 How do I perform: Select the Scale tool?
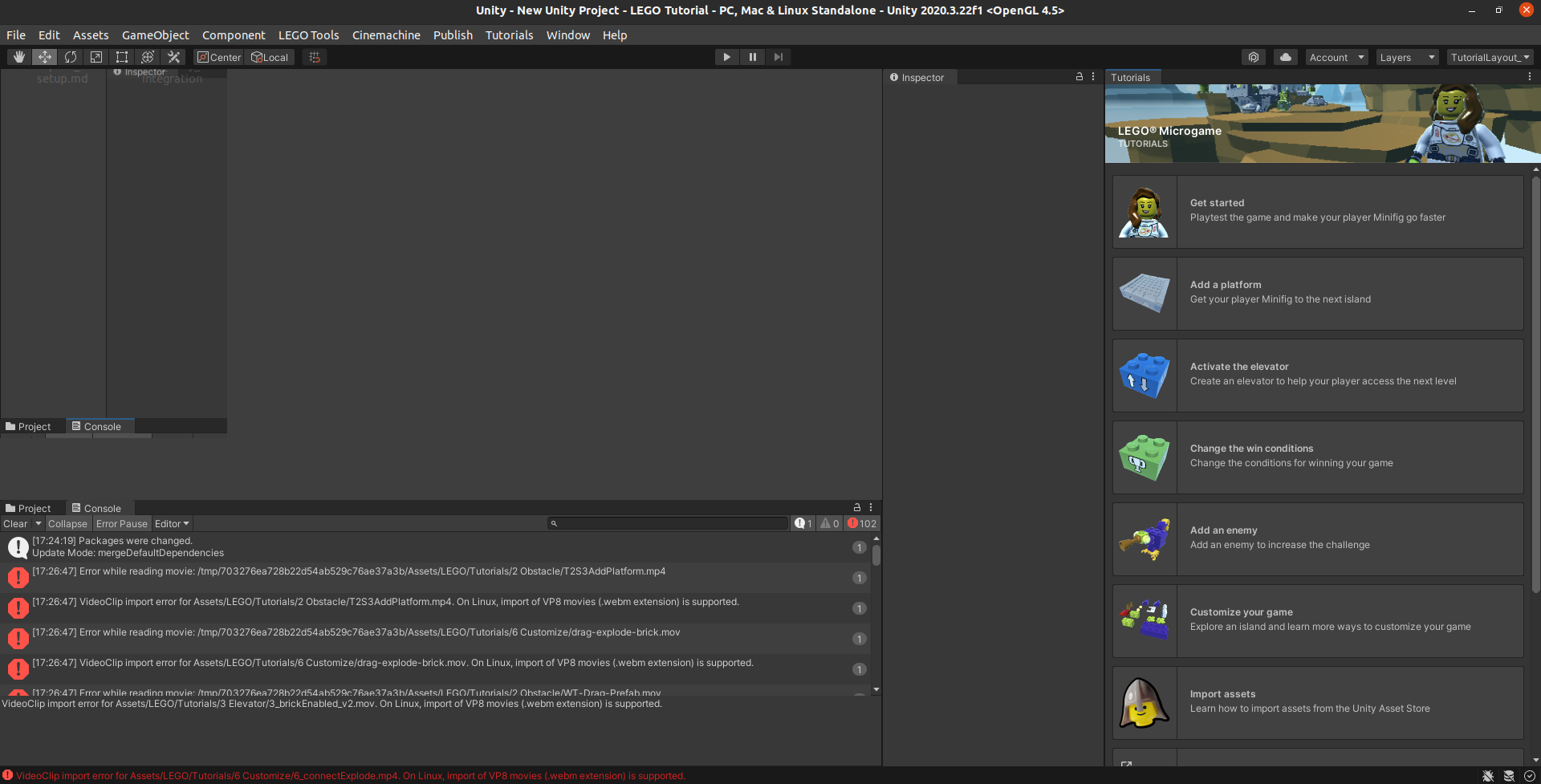click(x=96, y=57)
